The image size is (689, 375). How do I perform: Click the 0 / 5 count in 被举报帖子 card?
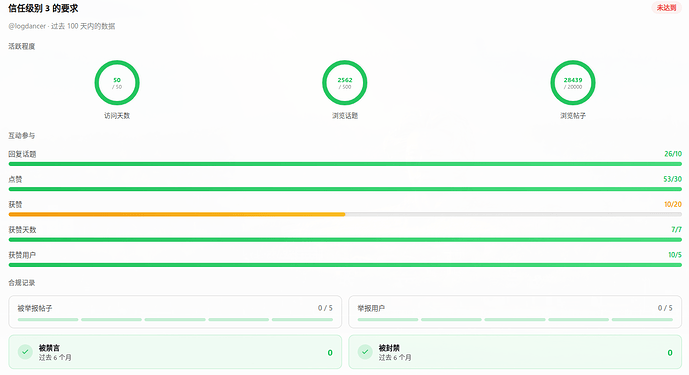[x=325, y=308]
